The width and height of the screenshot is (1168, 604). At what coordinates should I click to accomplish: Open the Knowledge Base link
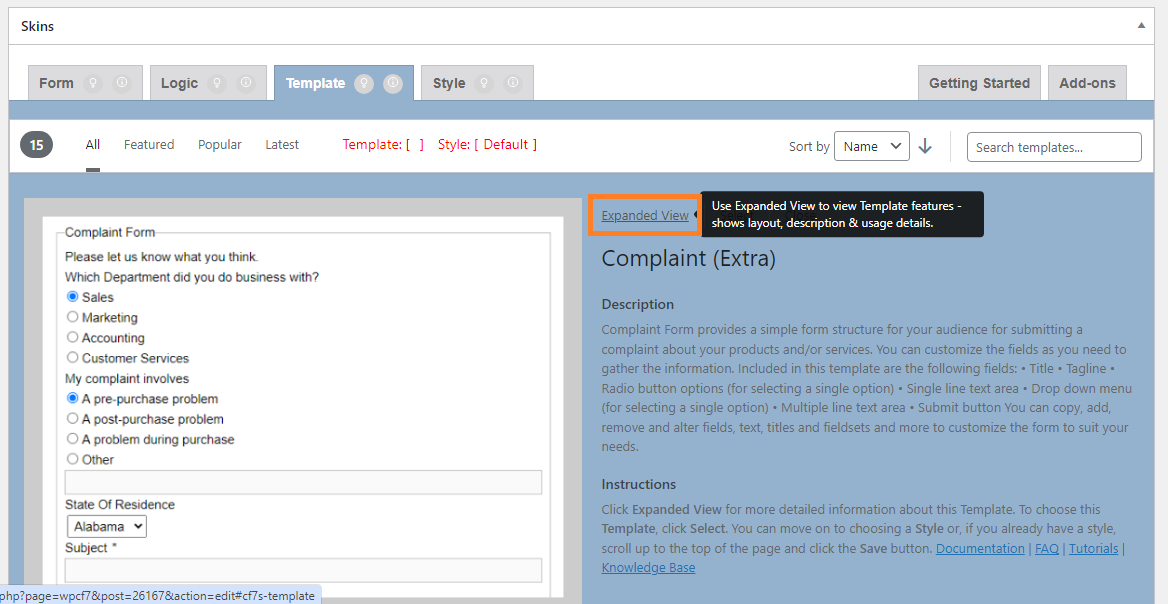648,568
